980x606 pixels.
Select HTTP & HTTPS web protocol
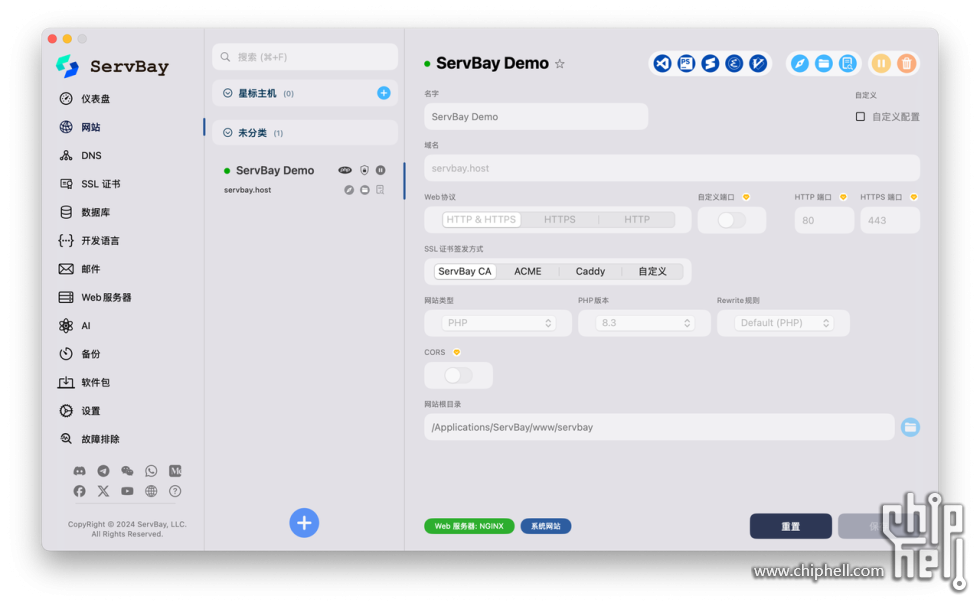(481, 219)
